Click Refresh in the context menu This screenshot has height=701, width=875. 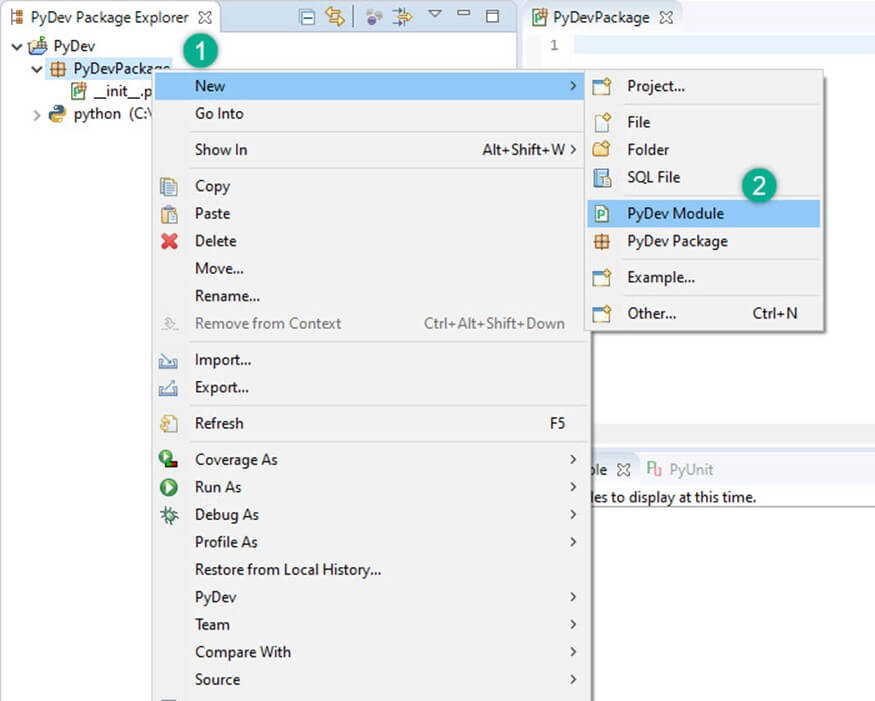tap(219, 423)
